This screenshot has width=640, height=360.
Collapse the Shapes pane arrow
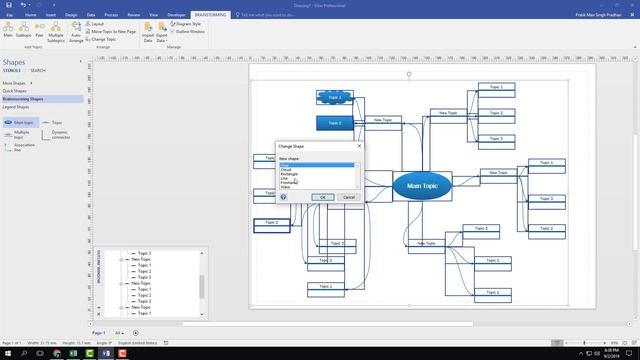click(x=80, y=62)
